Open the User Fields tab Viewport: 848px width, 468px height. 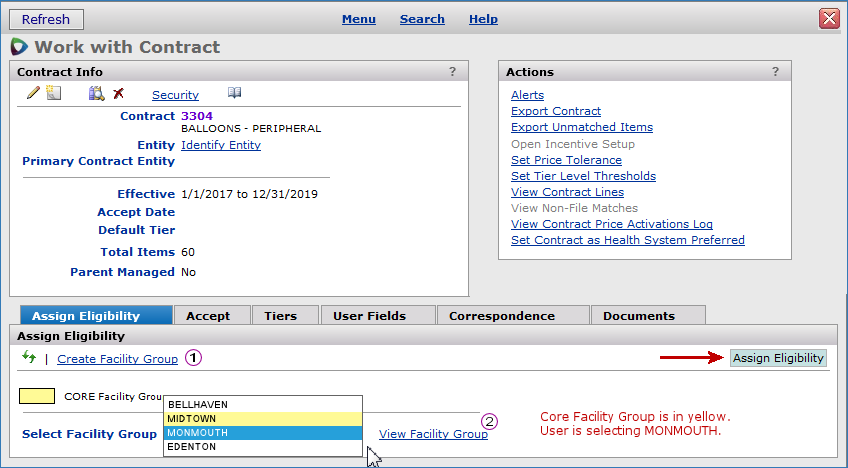[x=369, y=316]
